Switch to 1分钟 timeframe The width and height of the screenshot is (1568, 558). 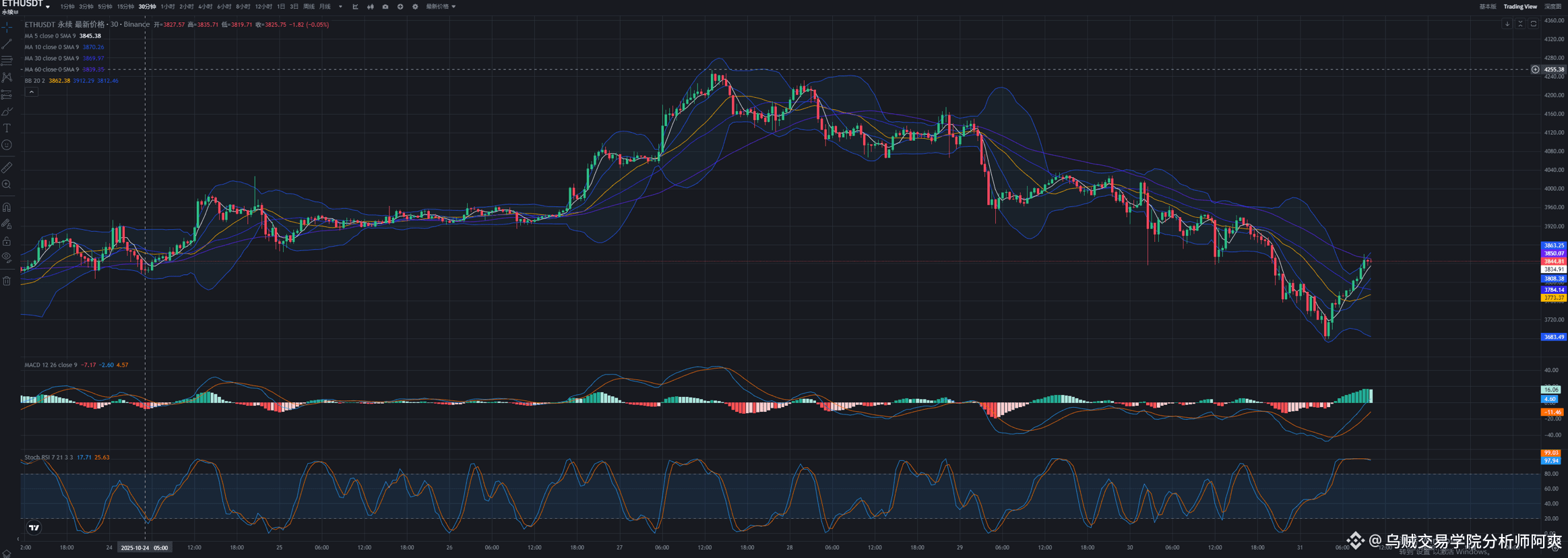pos(67,7)
